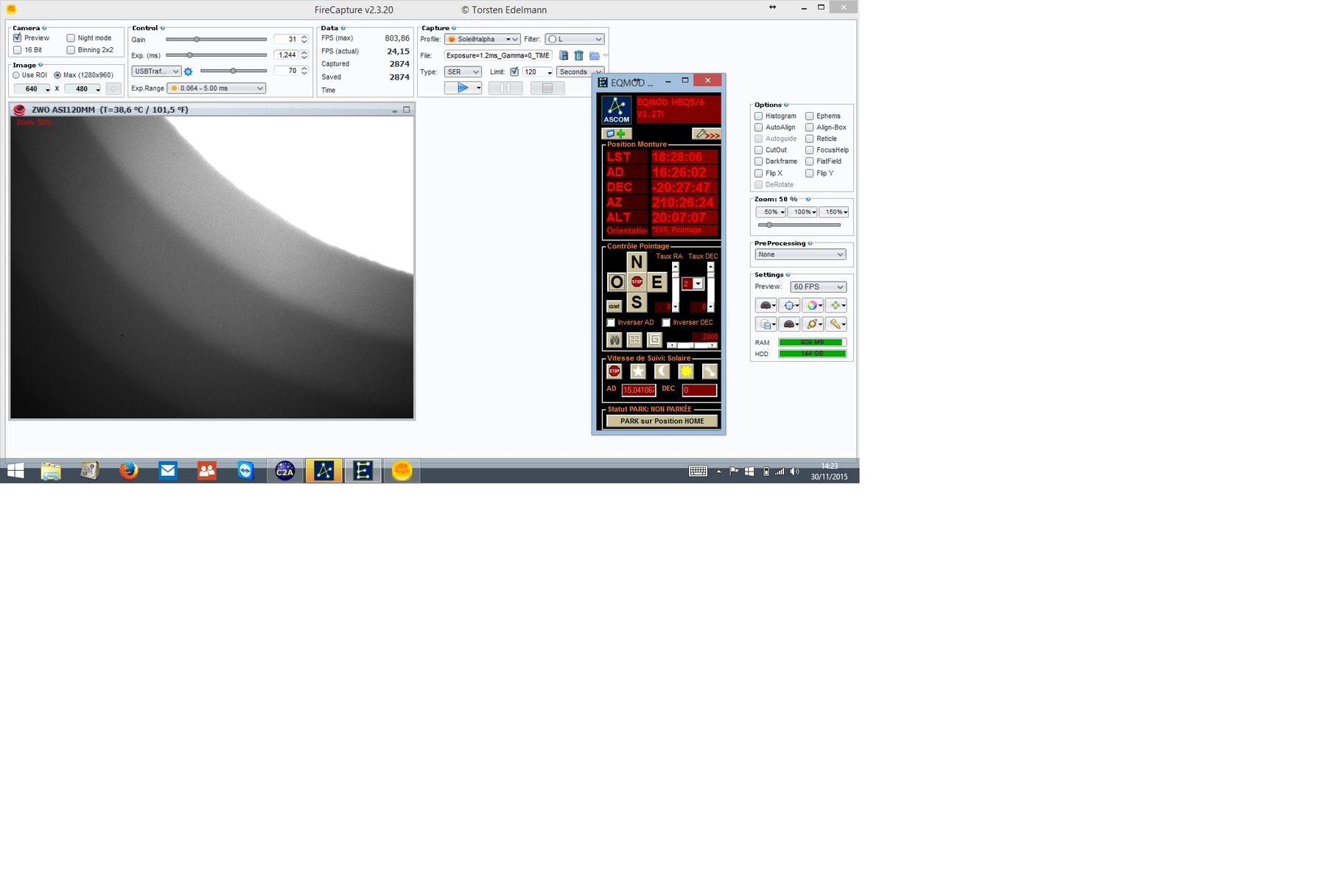Stop slewing with center STOP sign
Screen dimensions: 1344x896
tap(637, 281)
